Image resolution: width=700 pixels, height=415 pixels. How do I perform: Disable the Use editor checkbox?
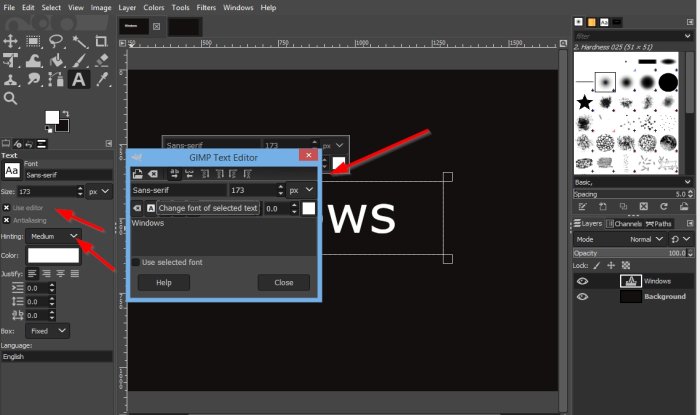pyautogui.click(x=6, y=207)
